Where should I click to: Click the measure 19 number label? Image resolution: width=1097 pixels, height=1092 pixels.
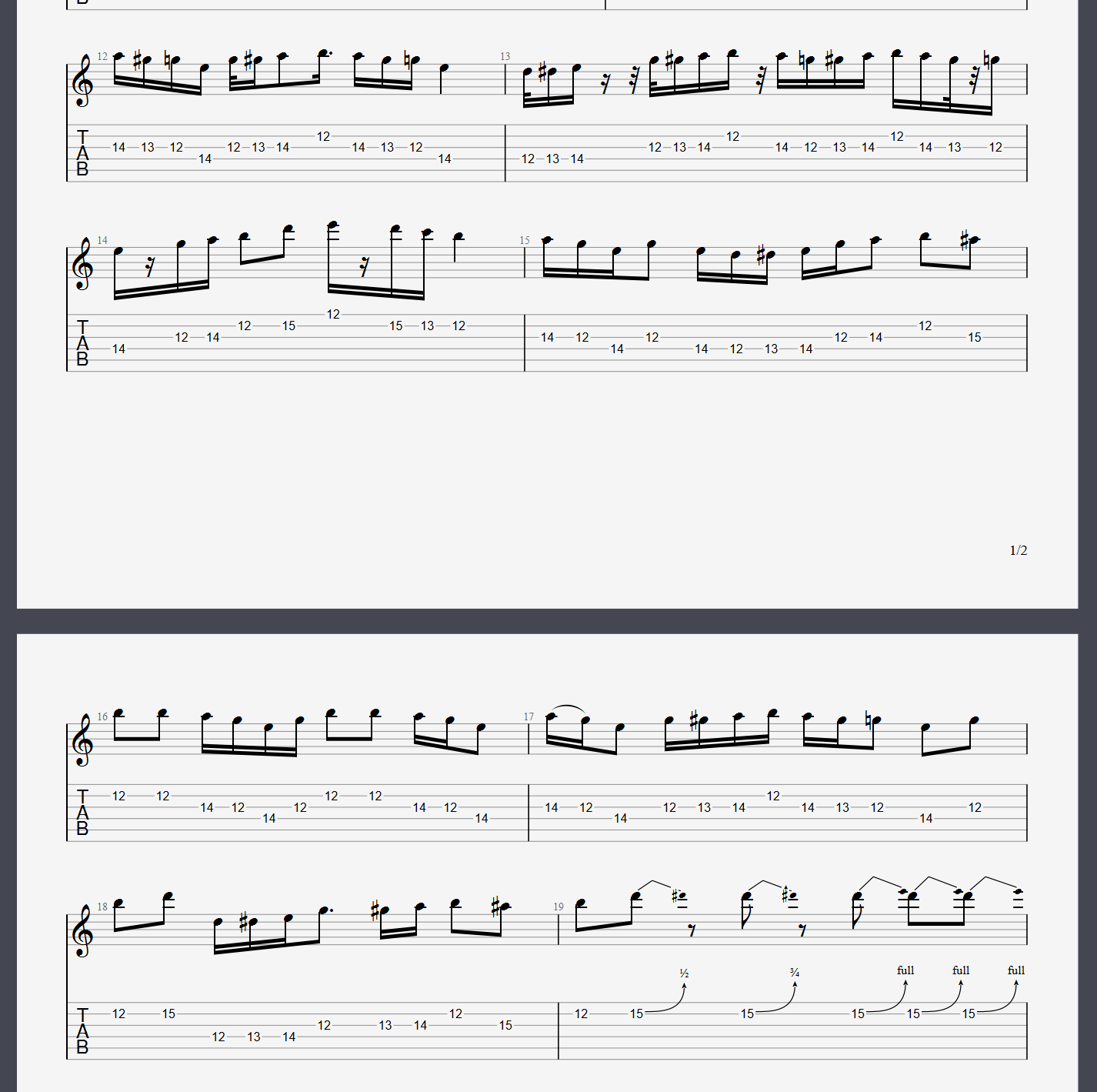tap(559, 907)
